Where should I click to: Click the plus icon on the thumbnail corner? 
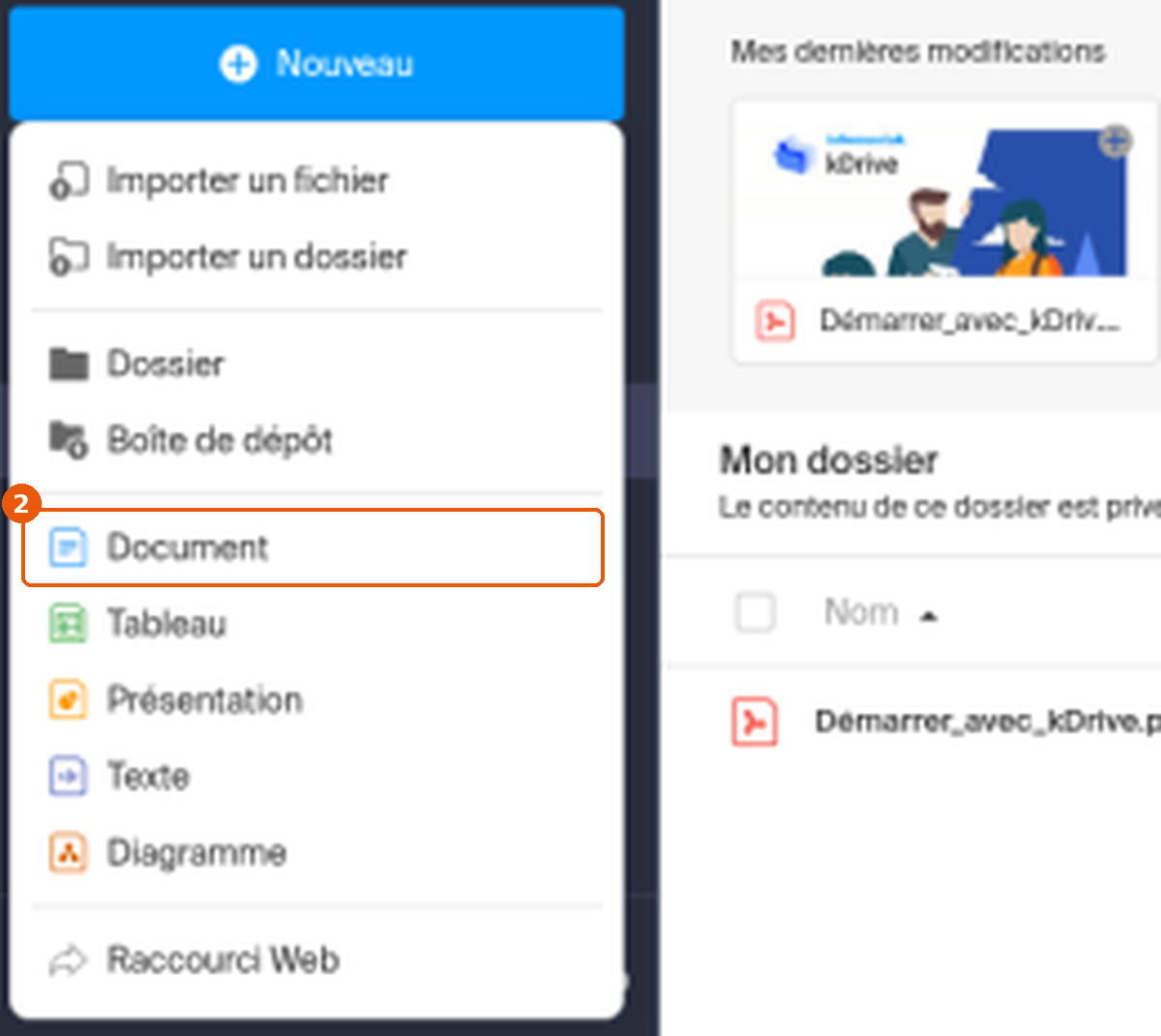click(1115, 142)
